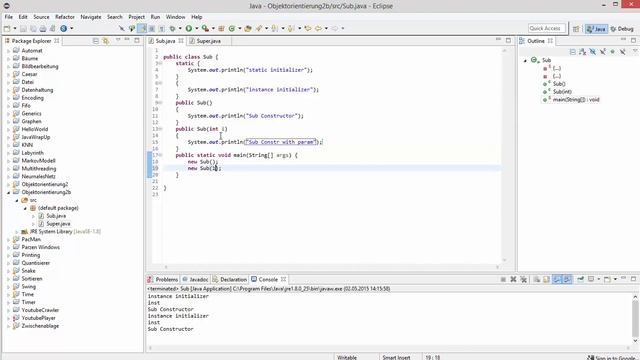Toggle Hide Non-Public Members in Outline toolbar
Screen dimensions: 640x360
[x=613, y=51]
